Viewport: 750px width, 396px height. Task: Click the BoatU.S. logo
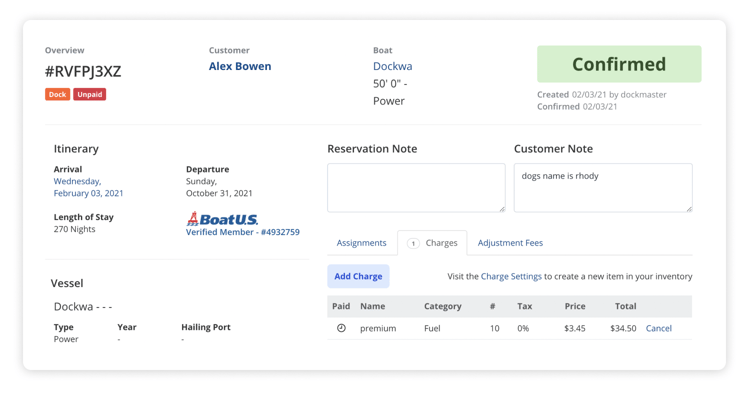click(x=222, y=219)
